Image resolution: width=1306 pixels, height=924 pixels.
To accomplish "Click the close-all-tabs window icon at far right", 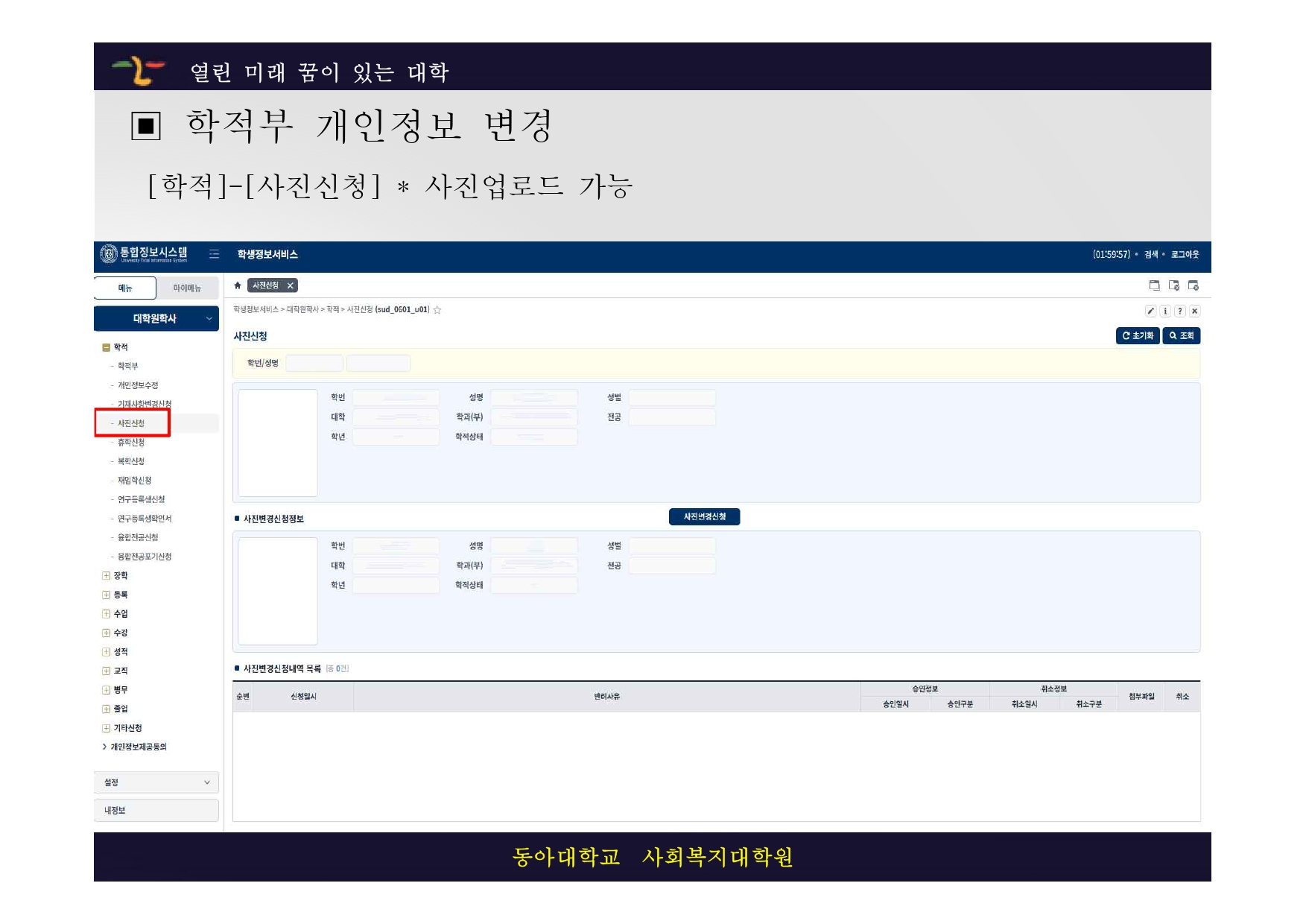I will (x=1193, y=285).
